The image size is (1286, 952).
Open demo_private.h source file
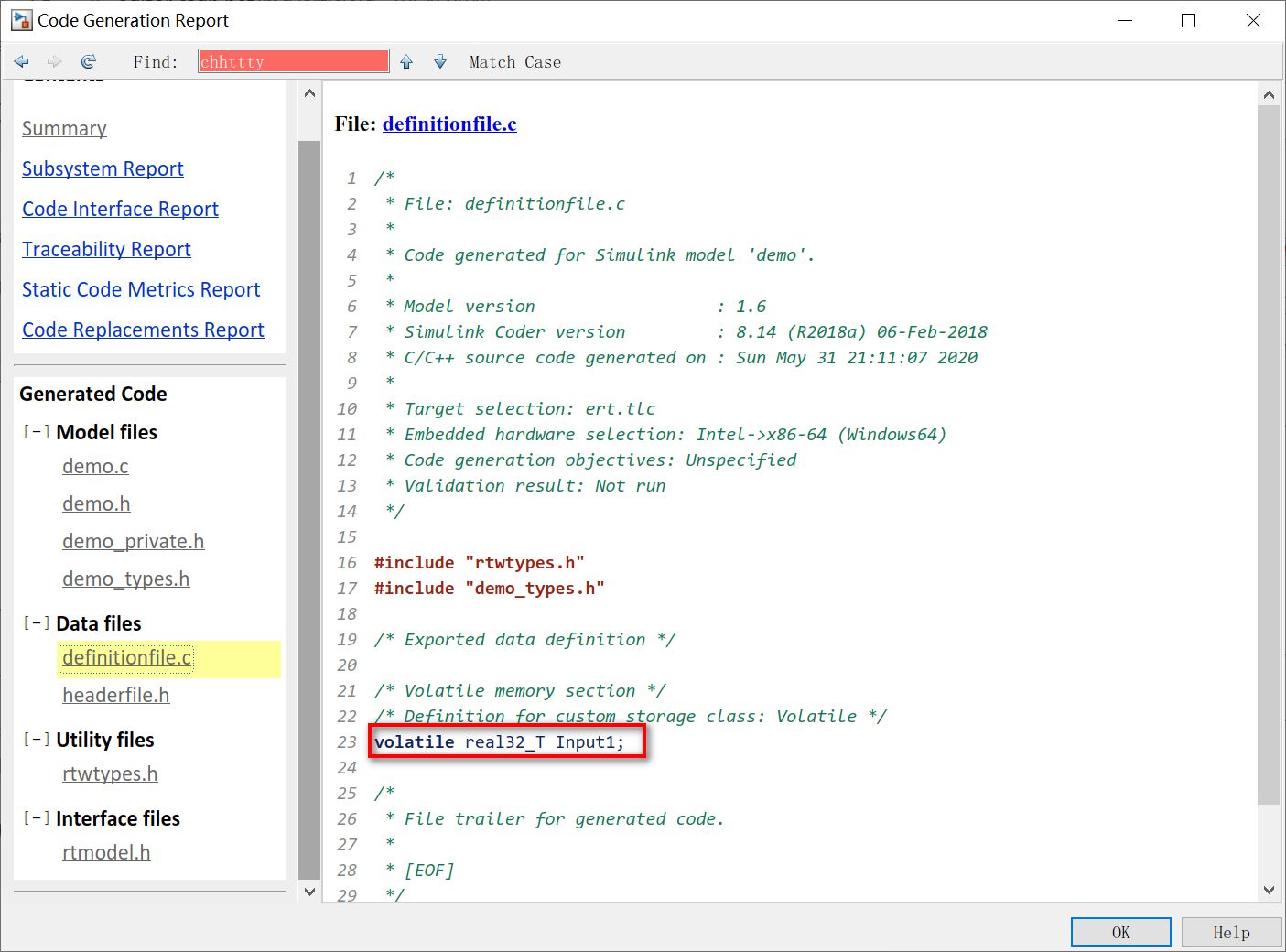coord(133,542)
